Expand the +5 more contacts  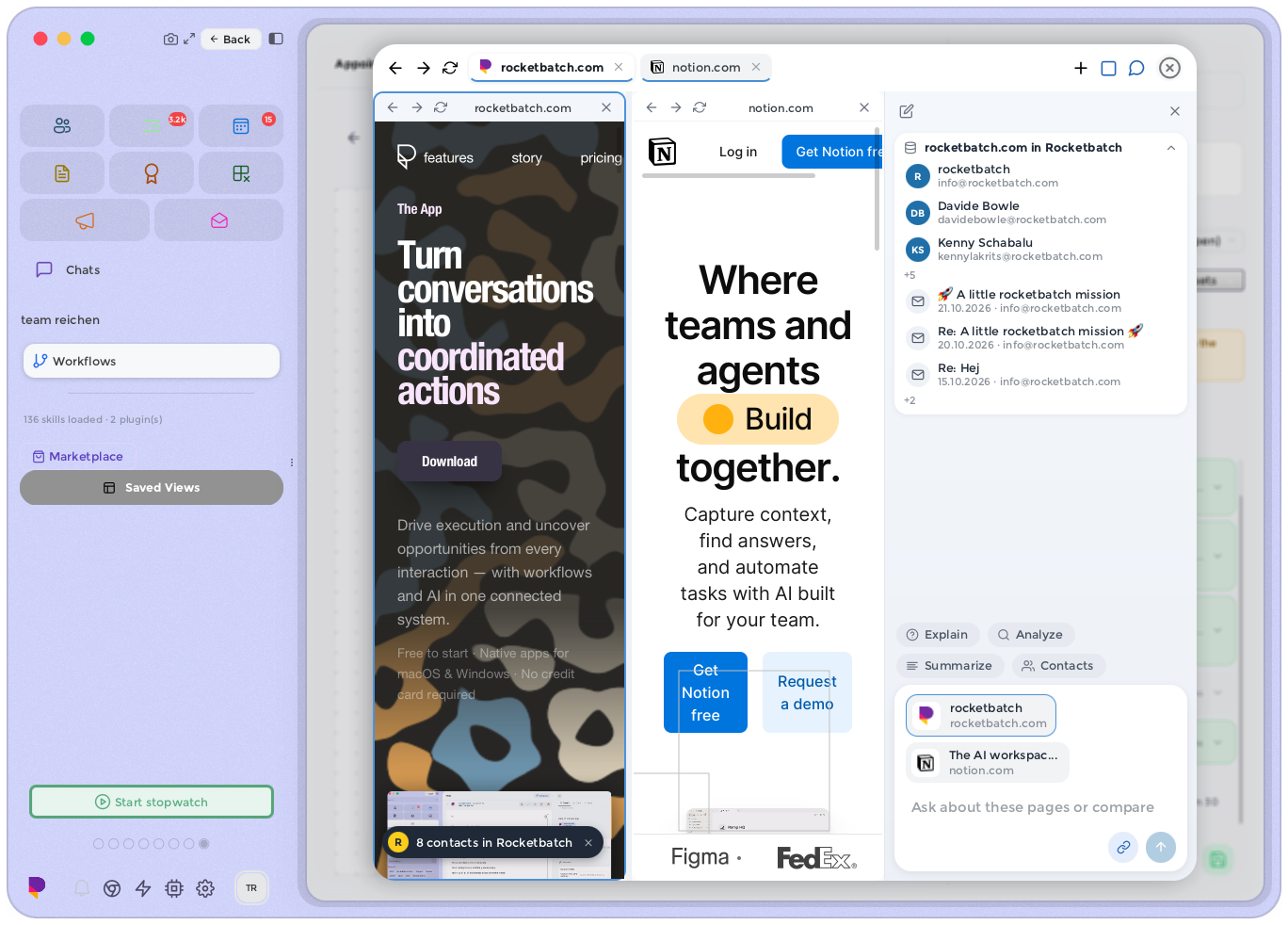[x=910, y=275]
